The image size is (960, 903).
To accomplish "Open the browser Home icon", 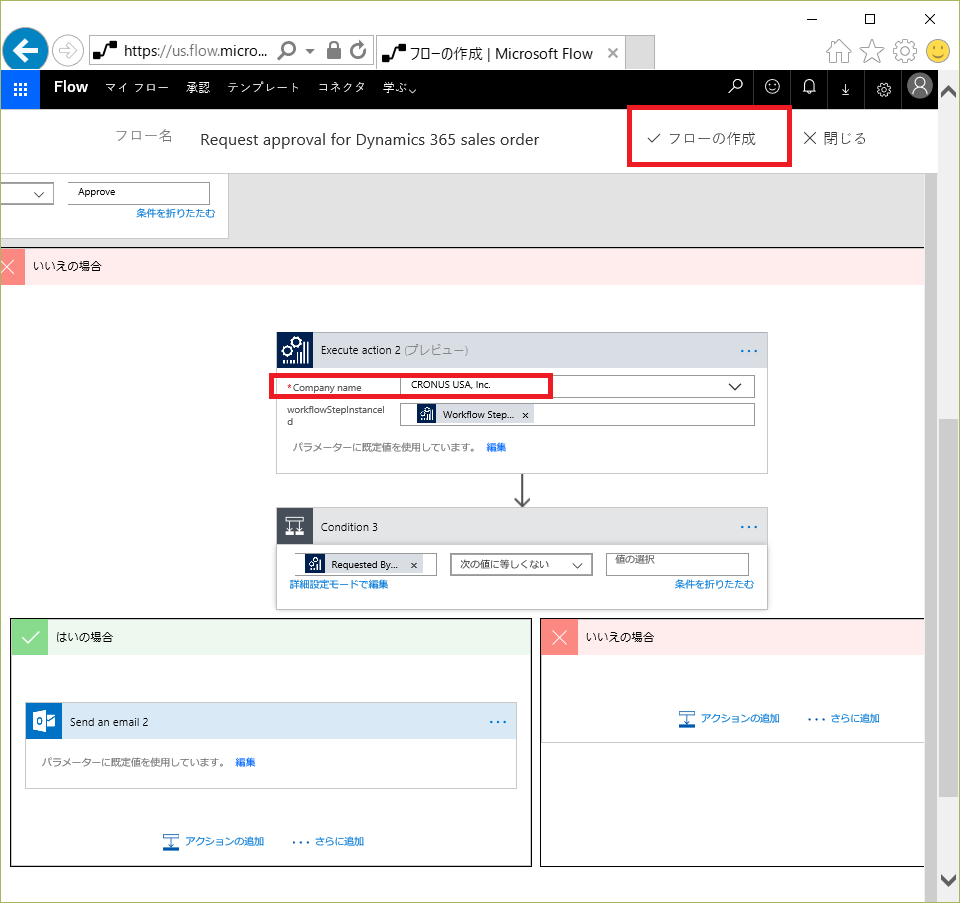I will [x=839, y=51].
